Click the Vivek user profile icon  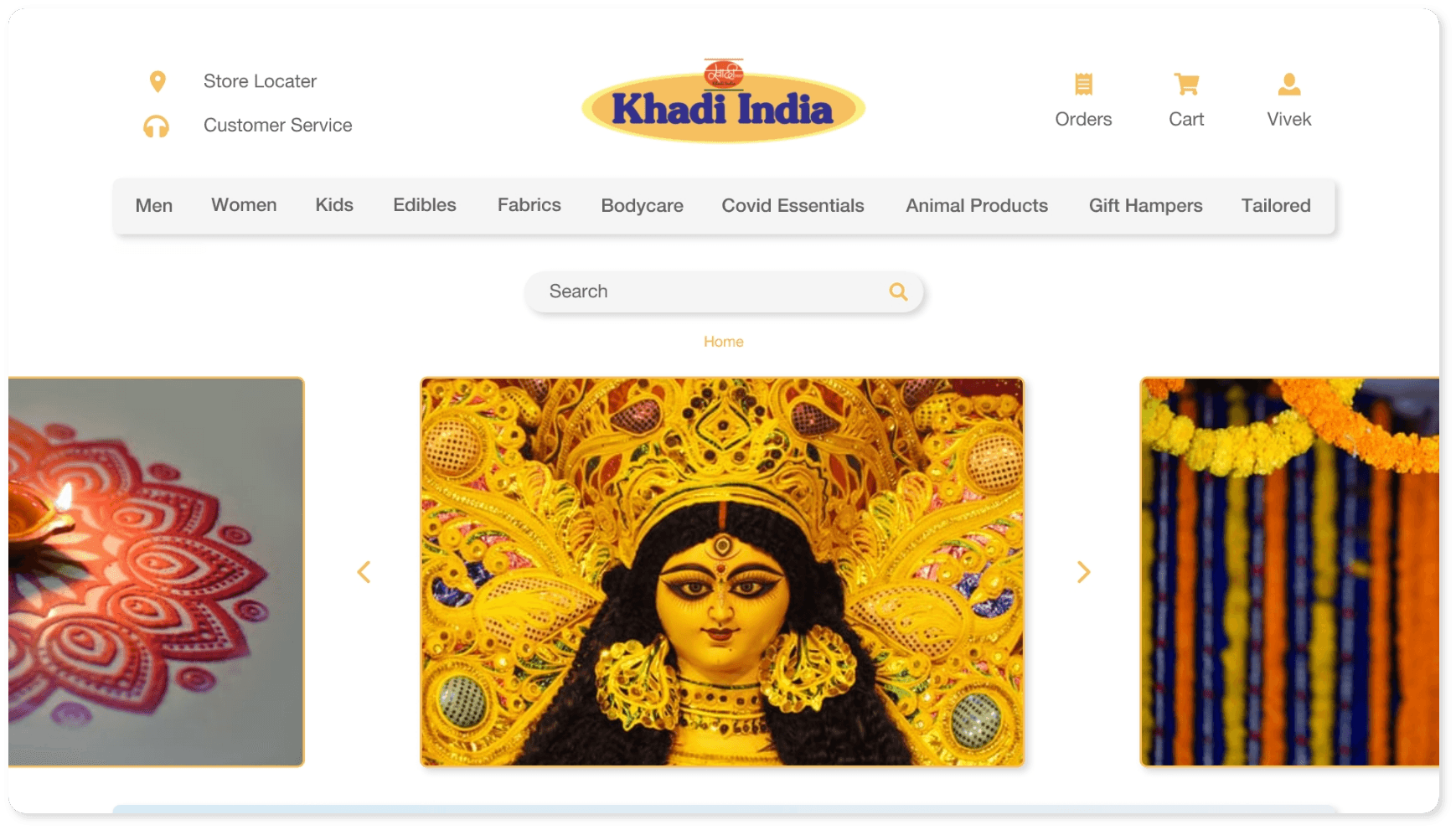pos(1289,84)
